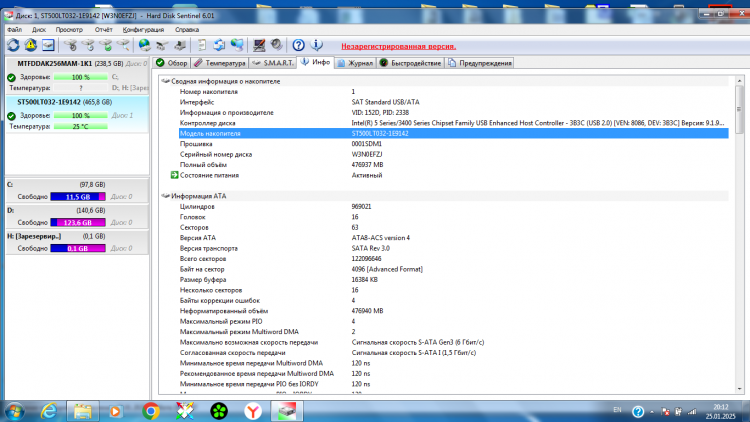Click the Незарегистрированная версия link

[398, 46]
